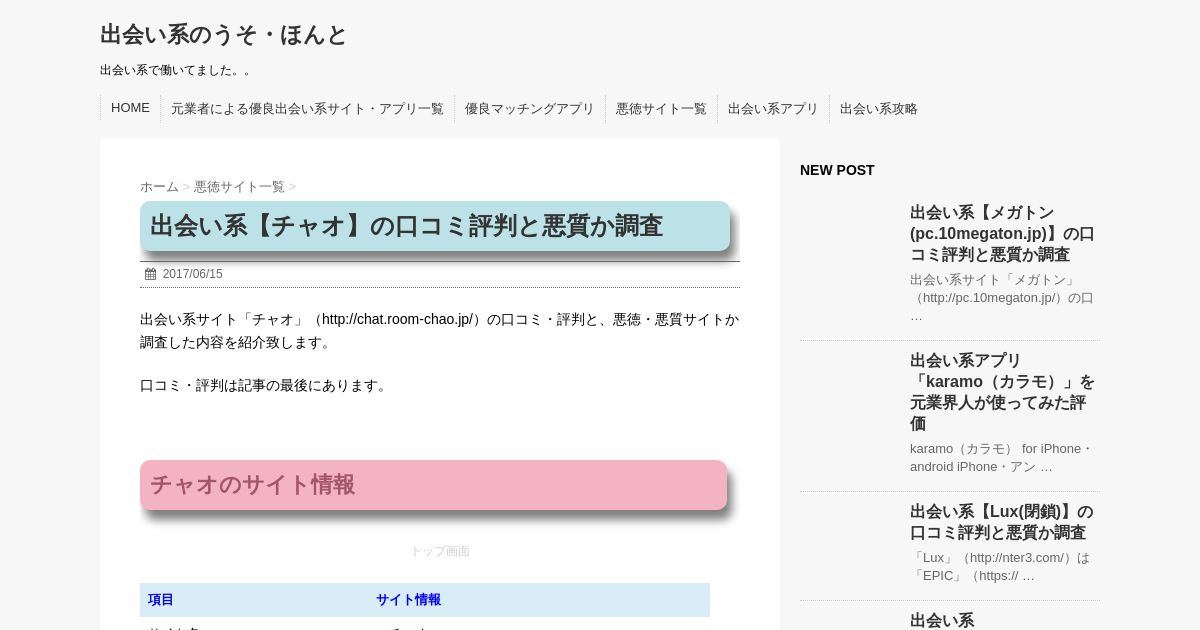
Task: Click the サイト情報 table column header
Action: (408, 600)
